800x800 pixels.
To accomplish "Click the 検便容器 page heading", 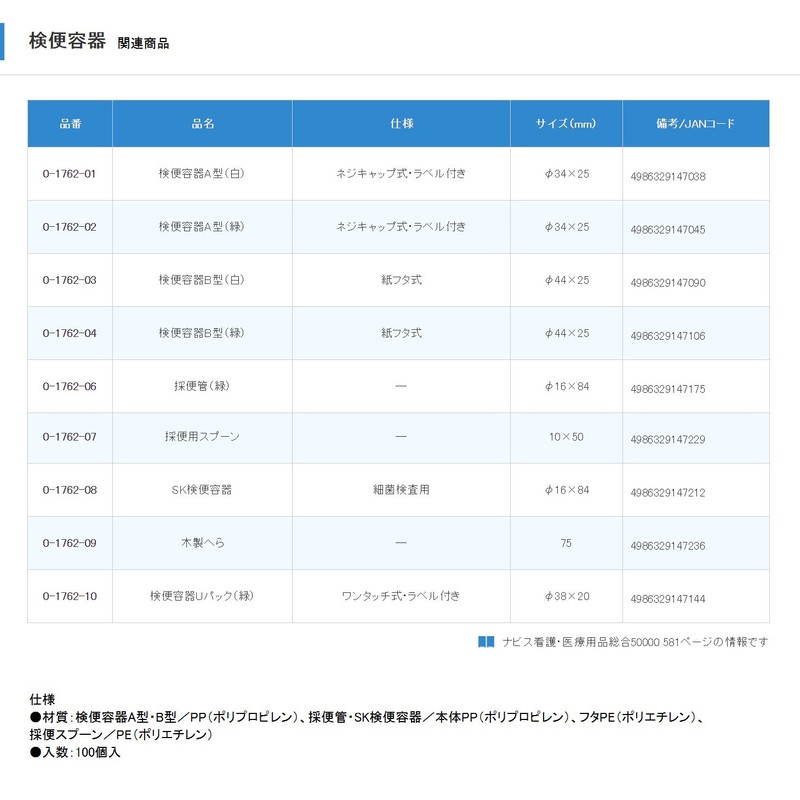I will coord(67,41).
